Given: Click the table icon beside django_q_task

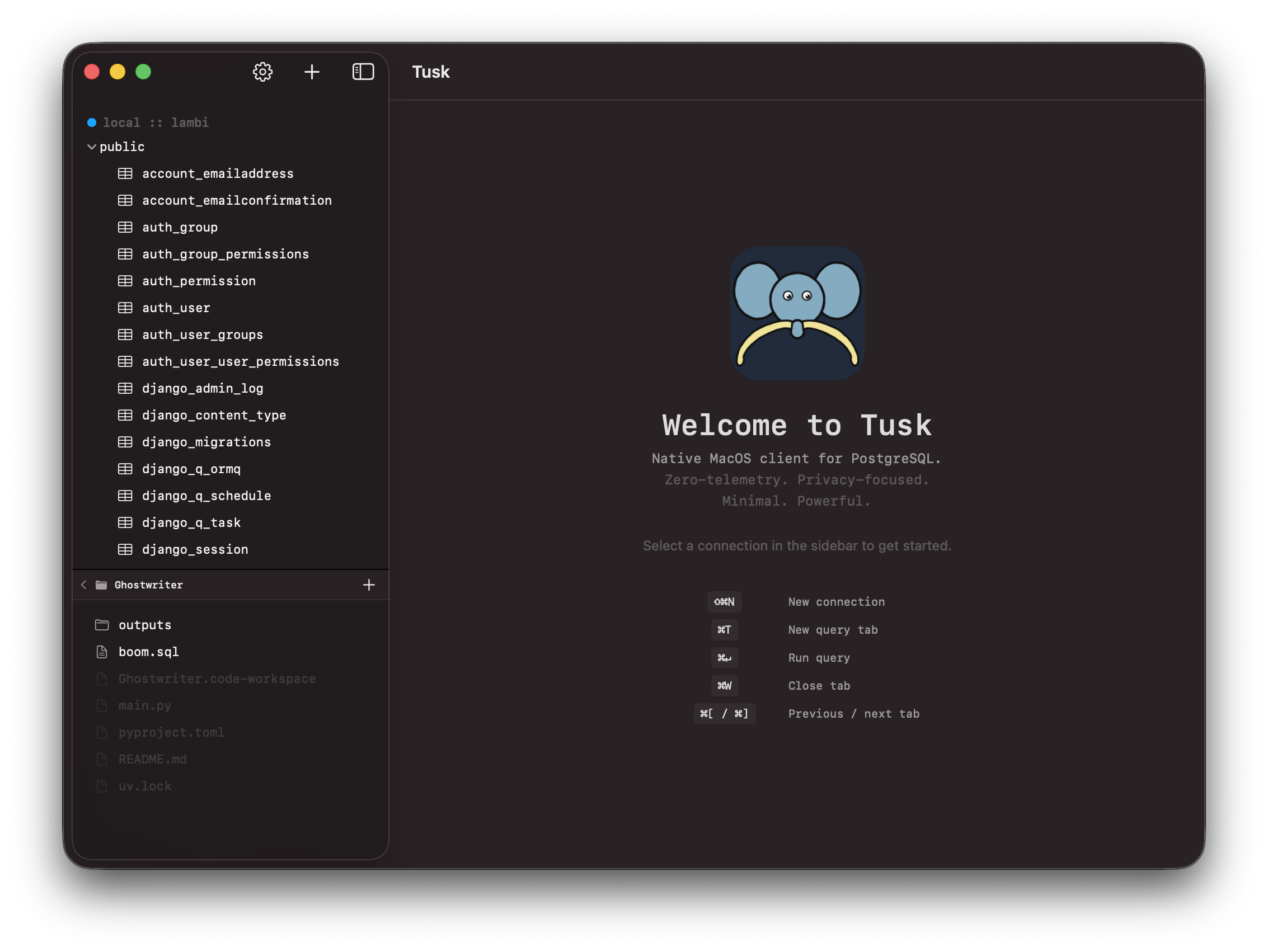Looking at the screenshot, I should coord(125,522).
